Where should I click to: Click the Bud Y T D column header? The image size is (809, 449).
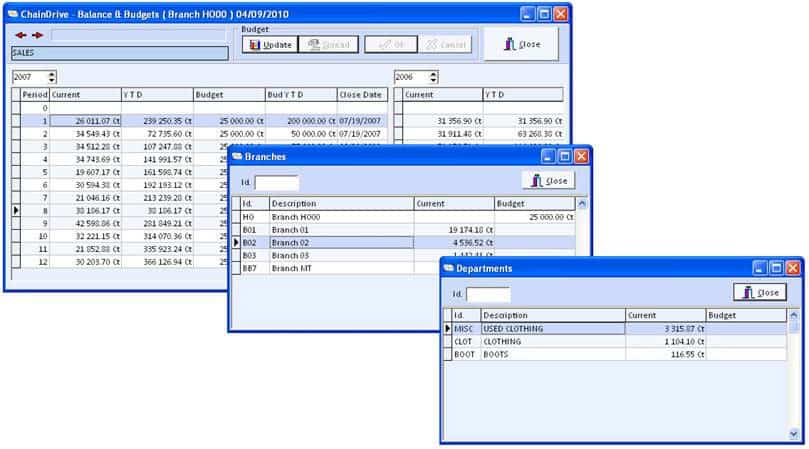click(x=301, y=95)
